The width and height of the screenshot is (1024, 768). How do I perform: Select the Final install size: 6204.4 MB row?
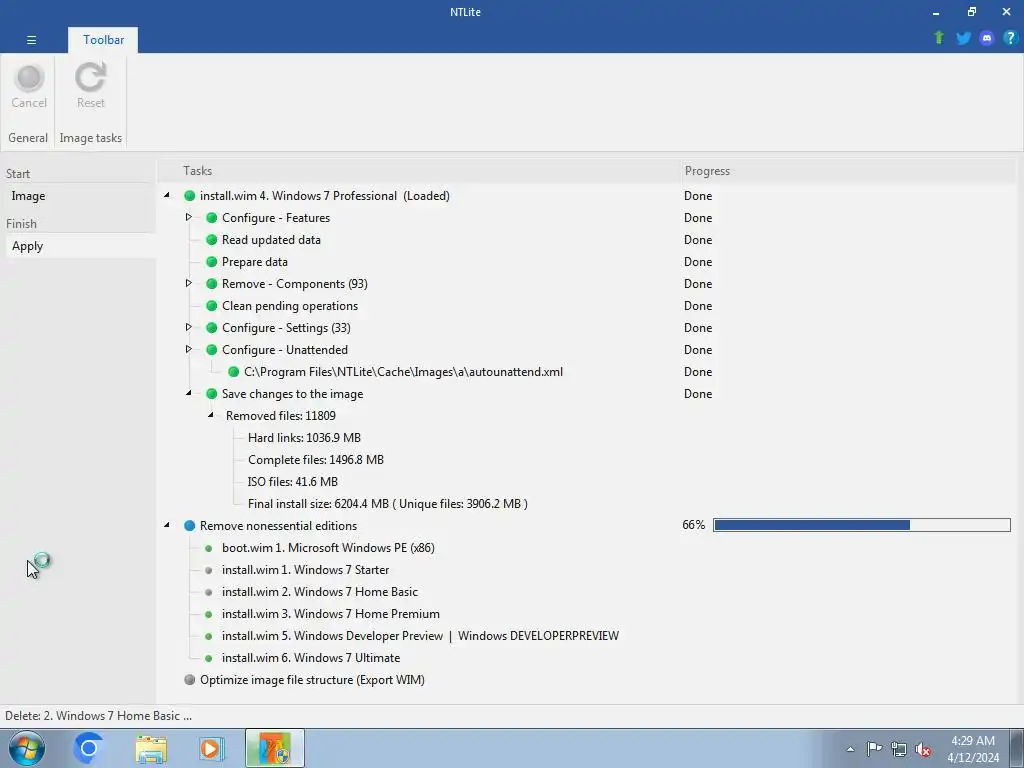pyautogui.click(x=388, y=504)
